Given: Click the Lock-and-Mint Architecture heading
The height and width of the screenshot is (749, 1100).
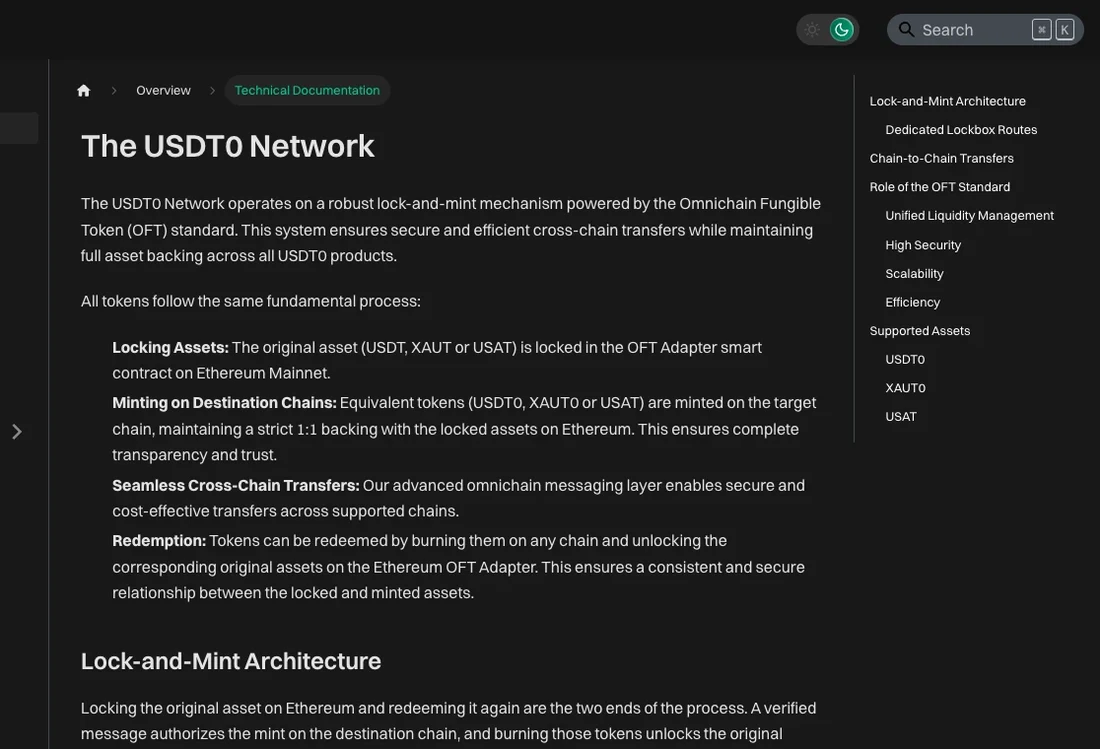Looking at the screenshot, I should point(231,661).
